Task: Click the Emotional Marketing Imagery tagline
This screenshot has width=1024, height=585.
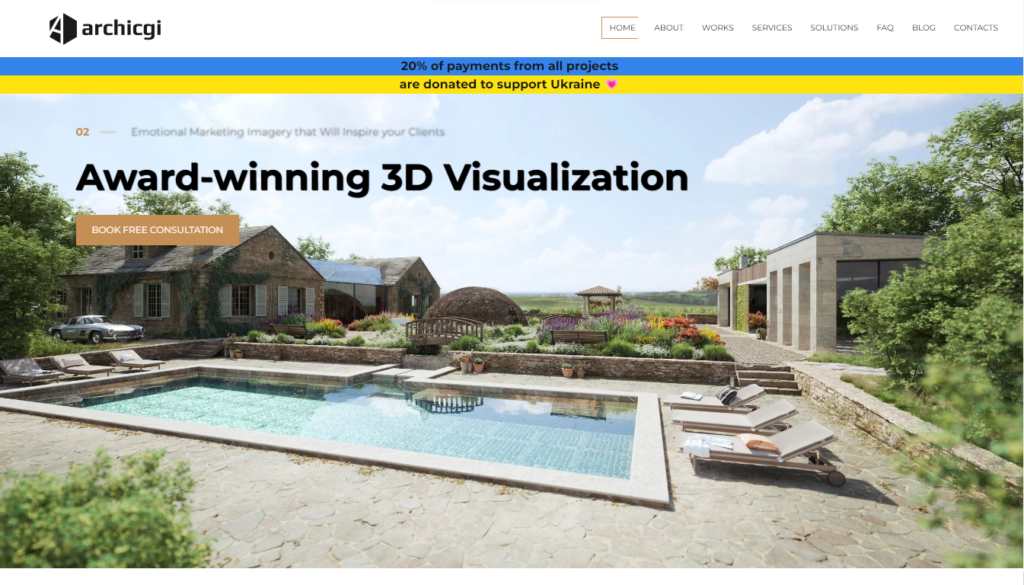Action: point(287,131)
